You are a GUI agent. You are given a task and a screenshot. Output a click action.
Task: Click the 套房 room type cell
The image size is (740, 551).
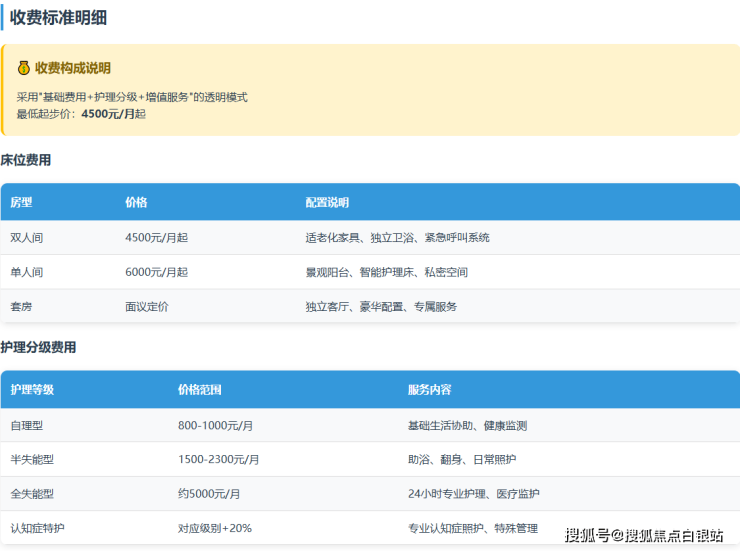pyautogui.click(x=21, y=307)
